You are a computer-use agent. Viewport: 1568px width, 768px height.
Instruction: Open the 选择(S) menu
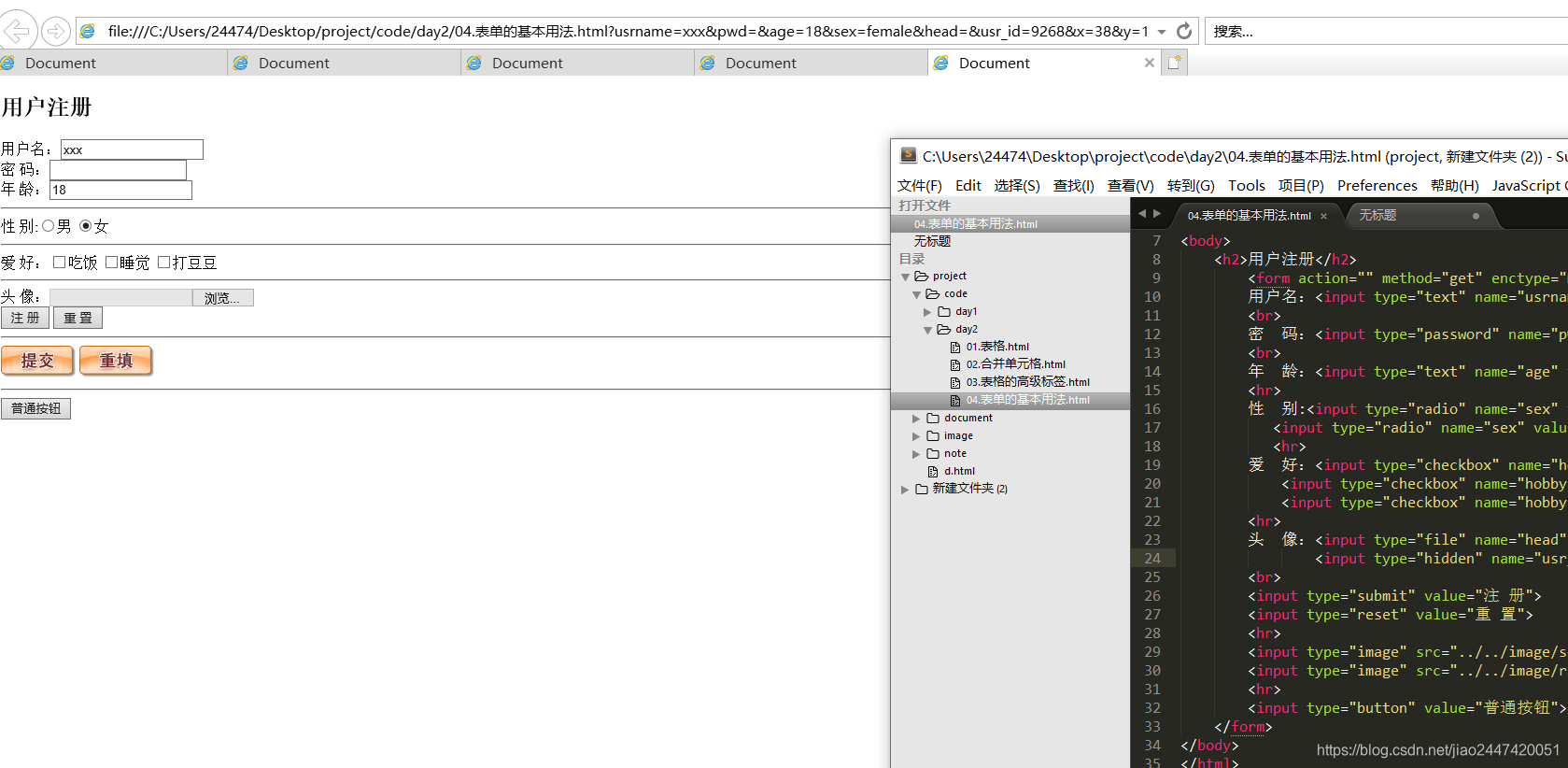click(x=1017, y=186)
